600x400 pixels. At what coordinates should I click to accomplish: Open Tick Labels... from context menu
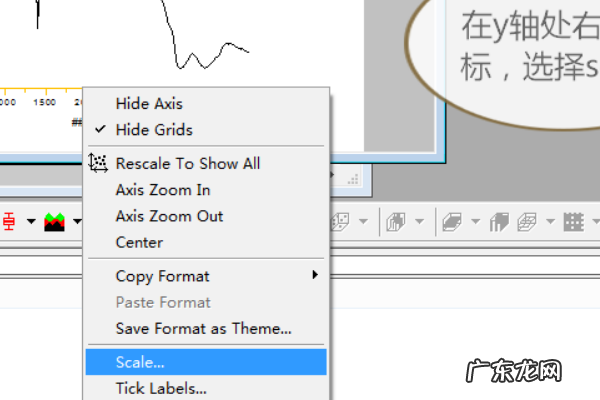point(160,388)
